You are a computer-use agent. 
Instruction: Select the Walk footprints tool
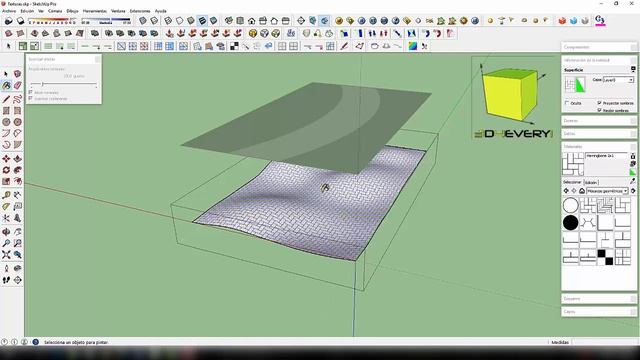[6, 280]
